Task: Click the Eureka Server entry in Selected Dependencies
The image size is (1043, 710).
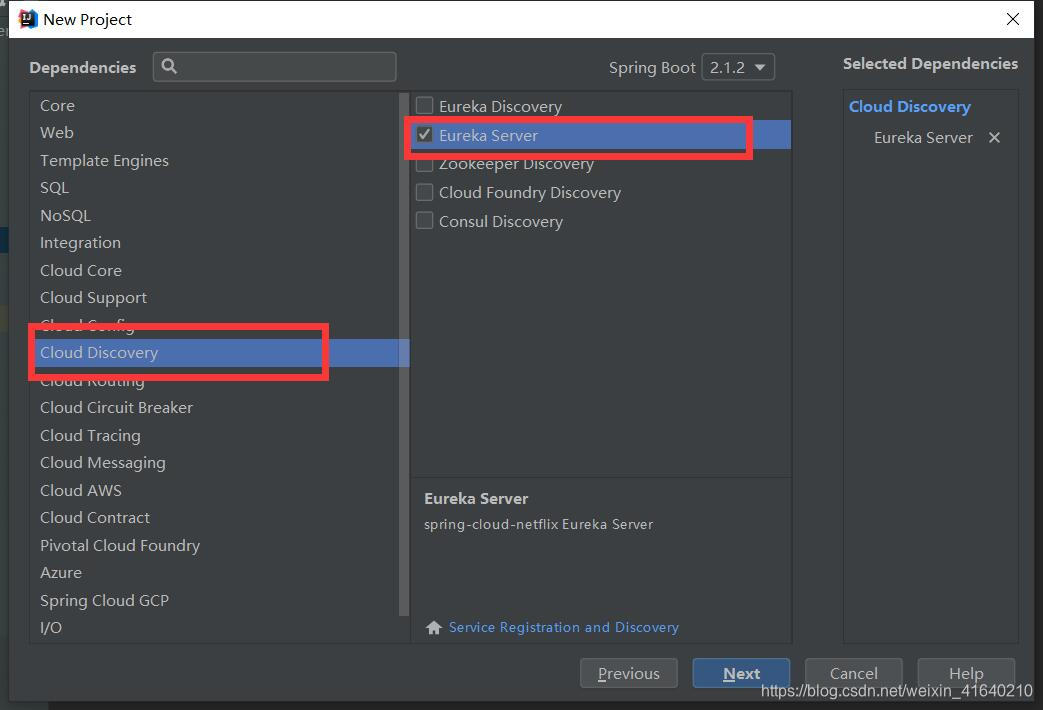Action: (923, 138)
